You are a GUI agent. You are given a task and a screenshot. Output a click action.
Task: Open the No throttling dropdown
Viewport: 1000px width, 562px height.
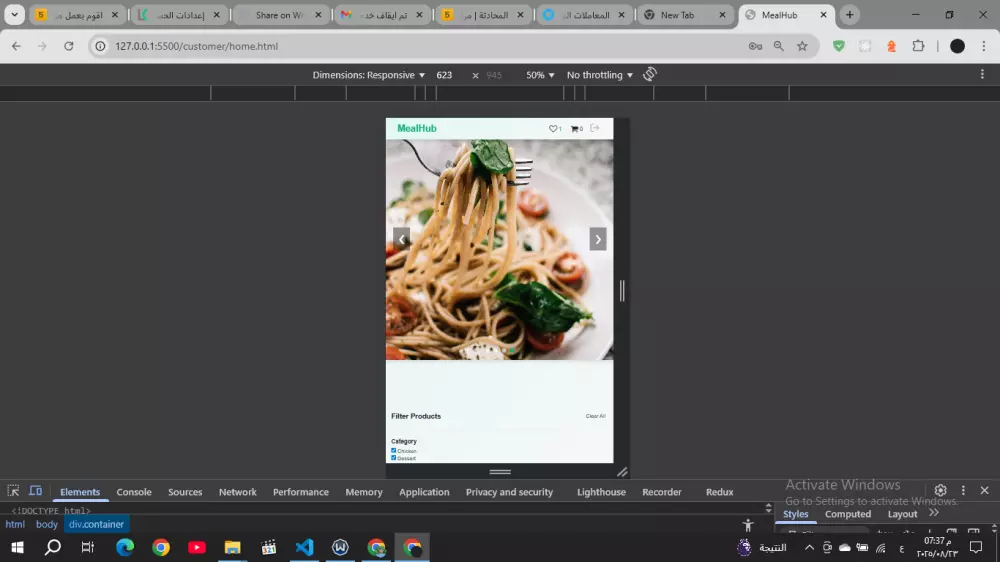pos(599,75)
